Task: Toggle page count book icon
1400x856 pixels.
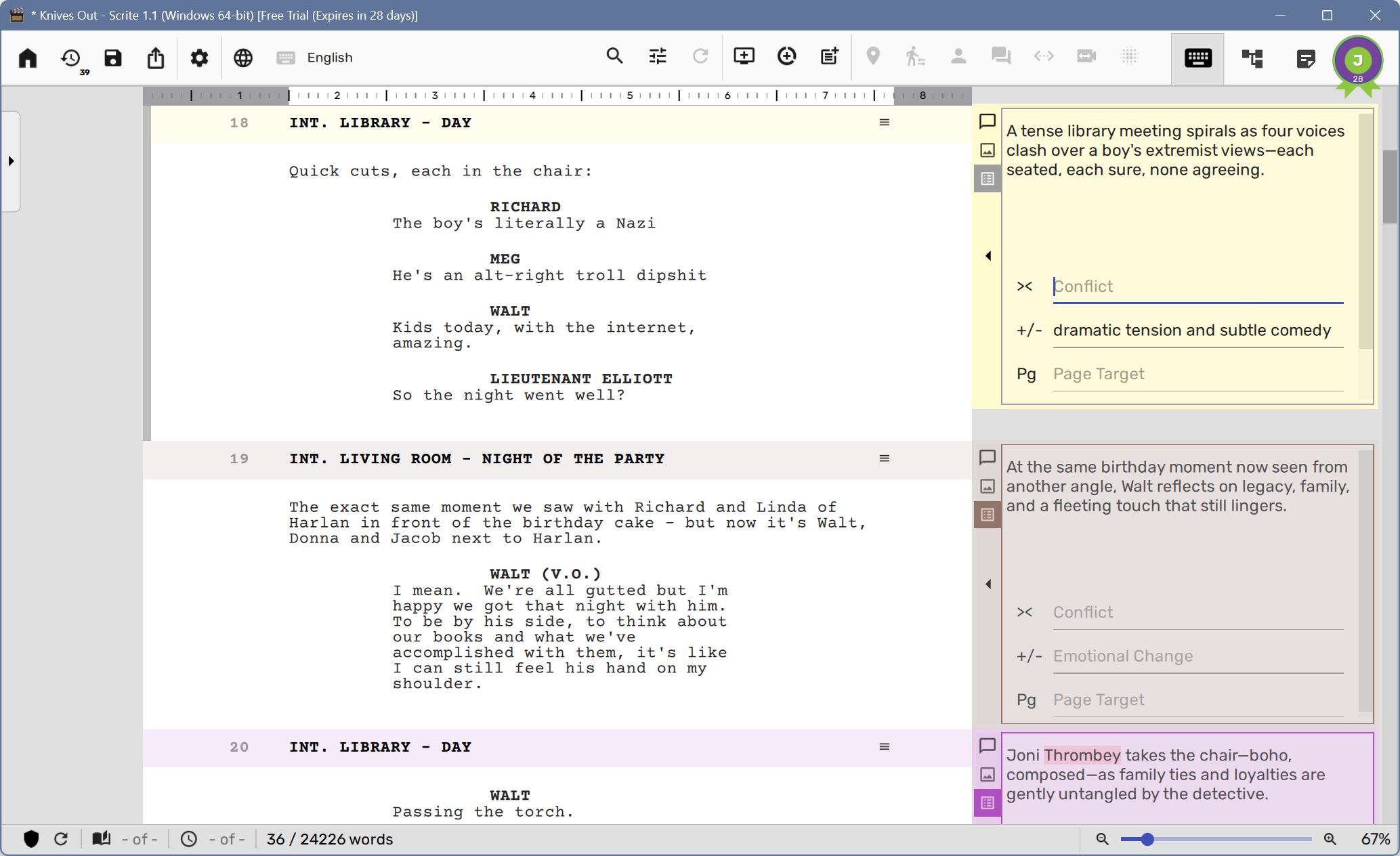Action: tap(102, 839)
